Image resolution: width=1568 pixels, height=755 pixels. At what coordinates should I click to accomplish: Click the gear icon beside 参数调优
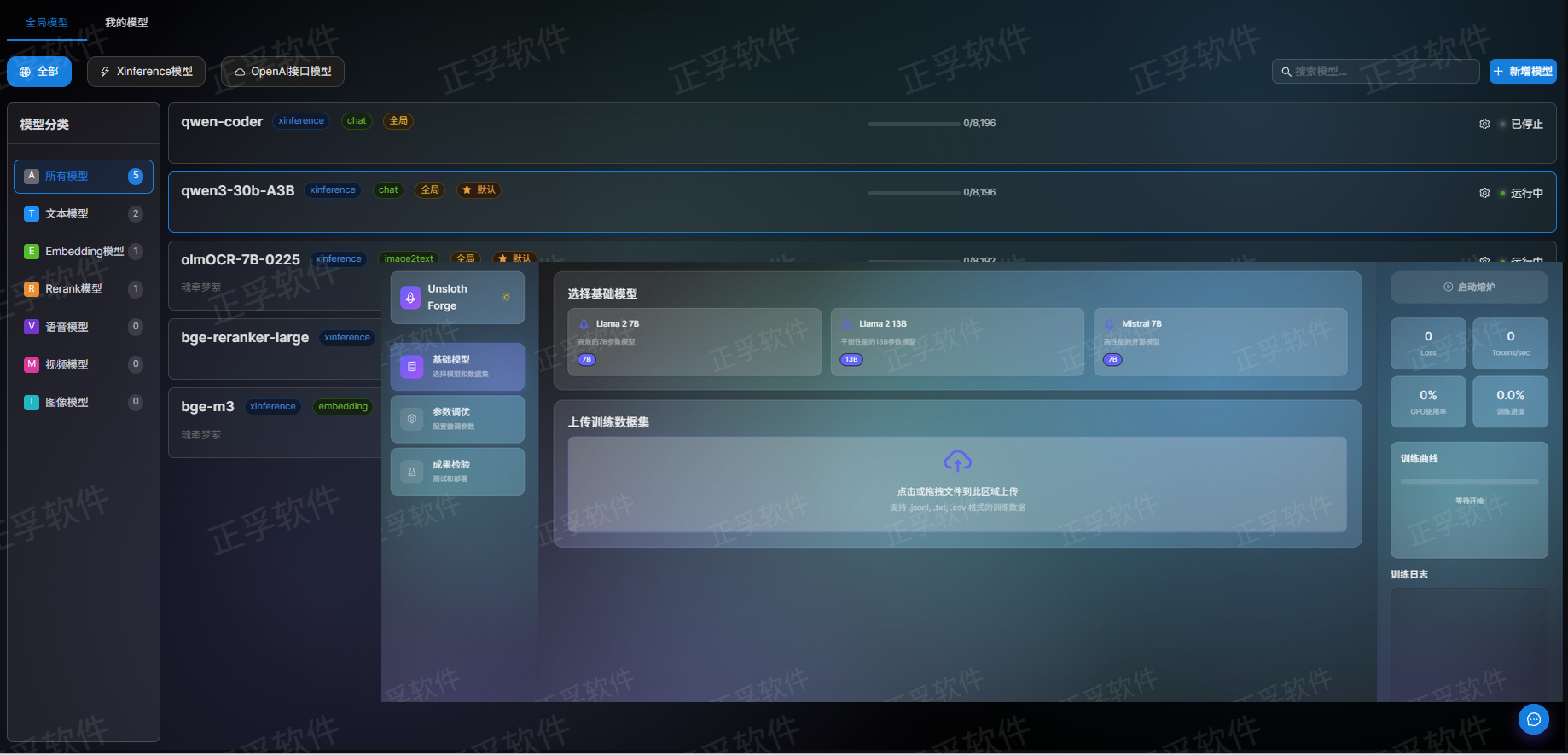click(412, 419)
